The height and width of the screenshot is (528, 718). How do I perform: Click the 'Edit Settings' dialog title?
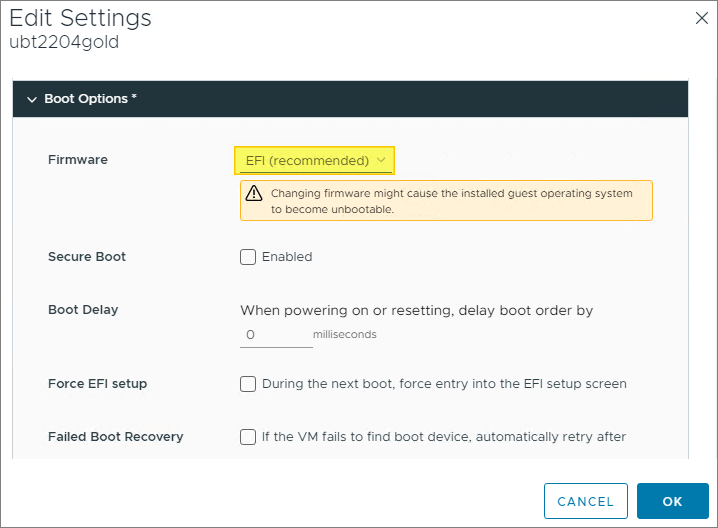click(x=80, y=18)
